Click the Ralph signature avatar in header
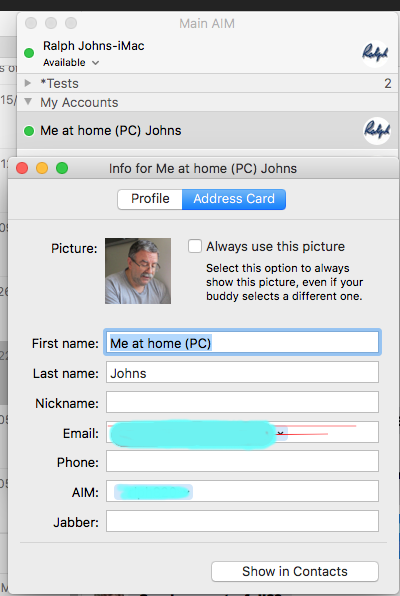This screenshot has height=596, width=400. [375, 54]
